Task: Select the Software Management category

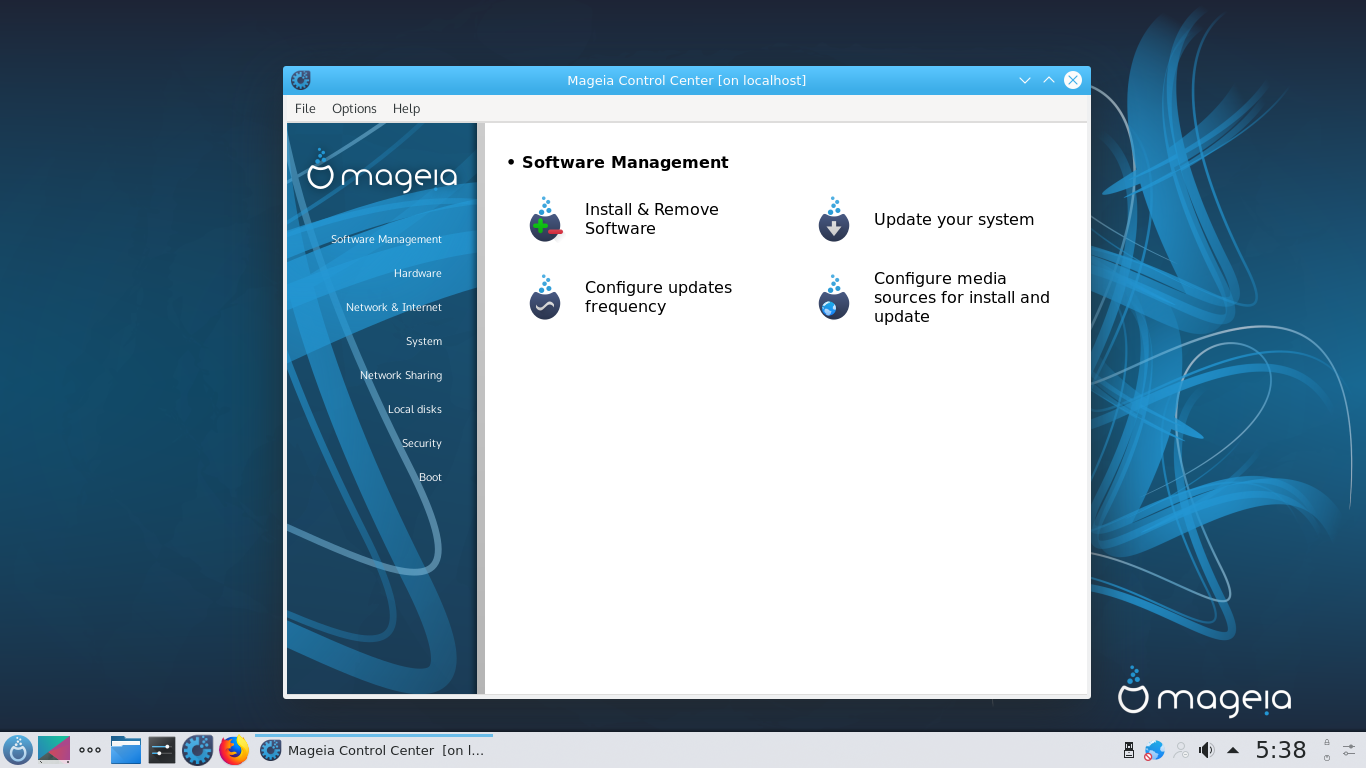Action: pyautogui.click(x=386, y=239)
